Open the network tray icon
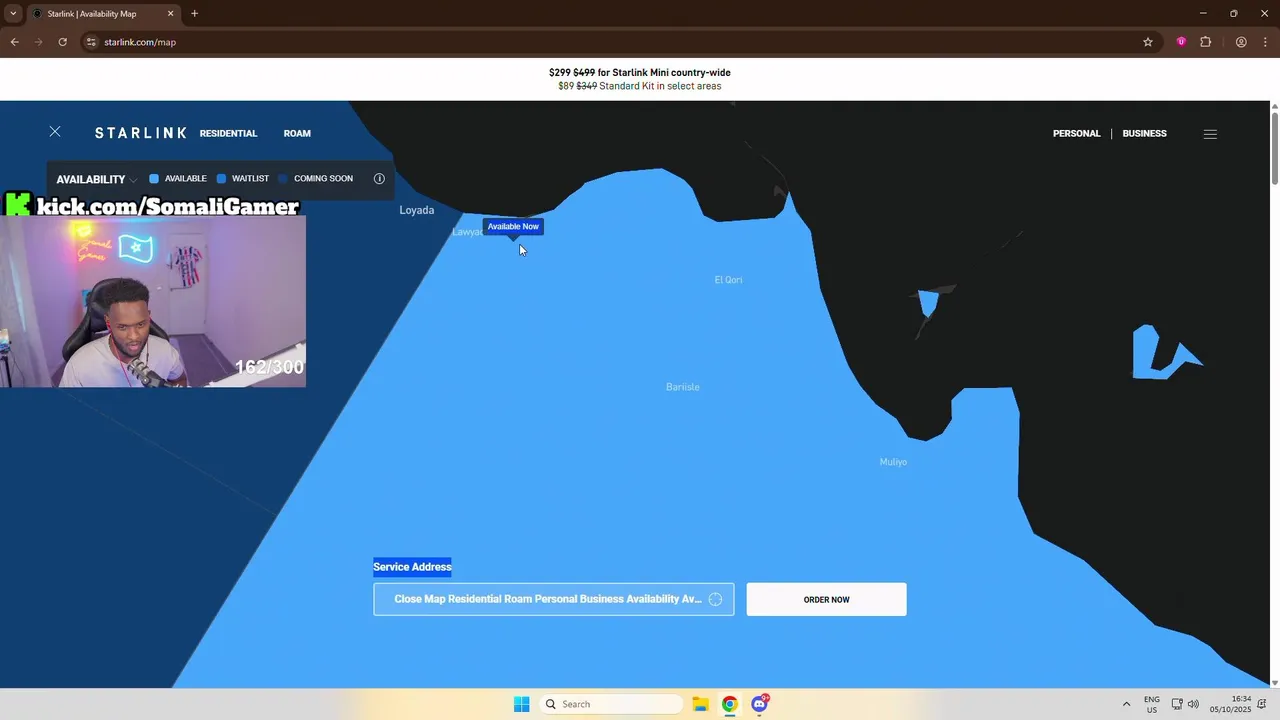The width and height of the screenshot is (1280, 720). [1177, 704]
